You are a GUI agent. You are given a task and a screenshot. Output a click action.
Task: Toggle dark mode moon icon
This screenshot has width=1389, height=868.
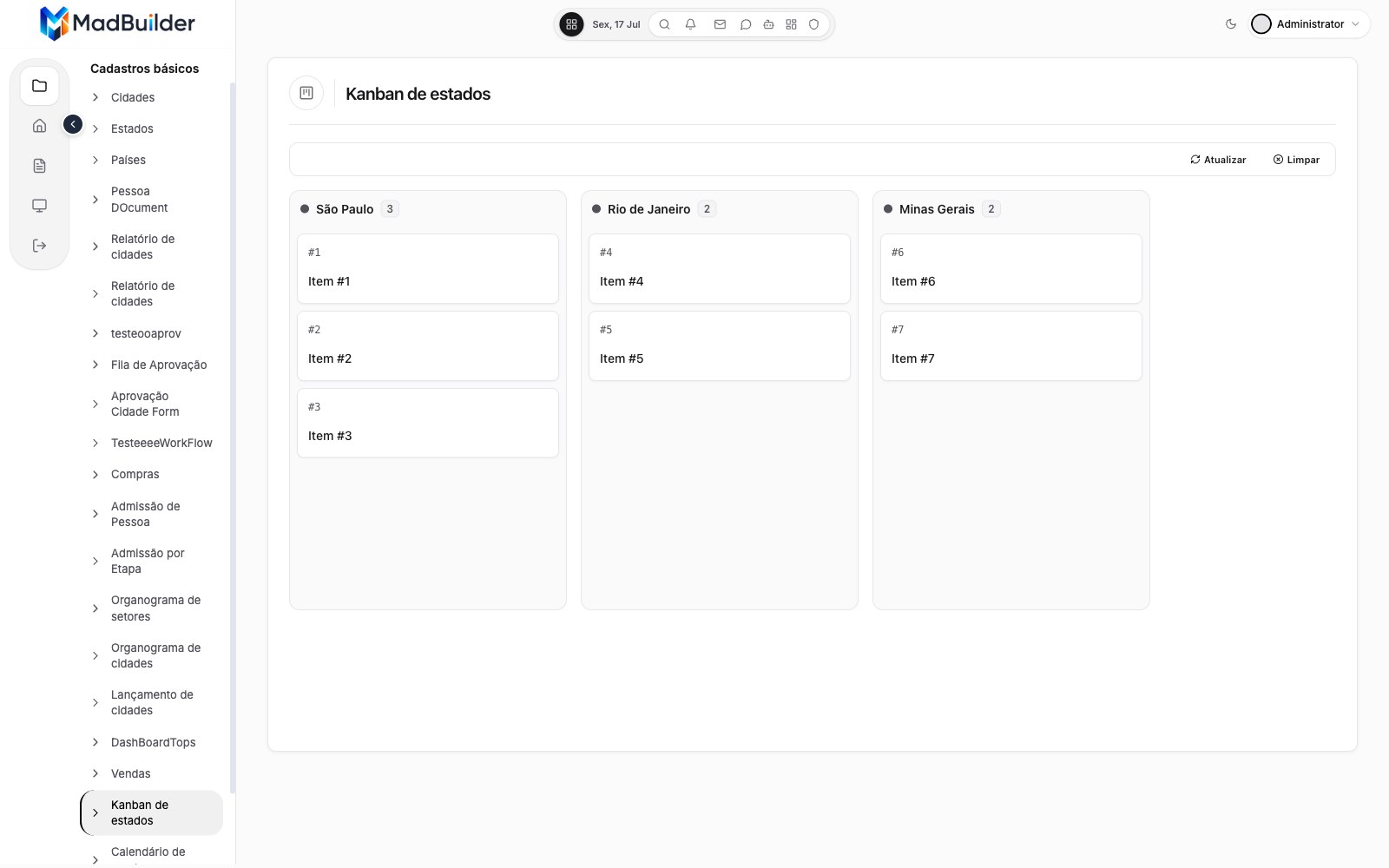coord(1230,24)
